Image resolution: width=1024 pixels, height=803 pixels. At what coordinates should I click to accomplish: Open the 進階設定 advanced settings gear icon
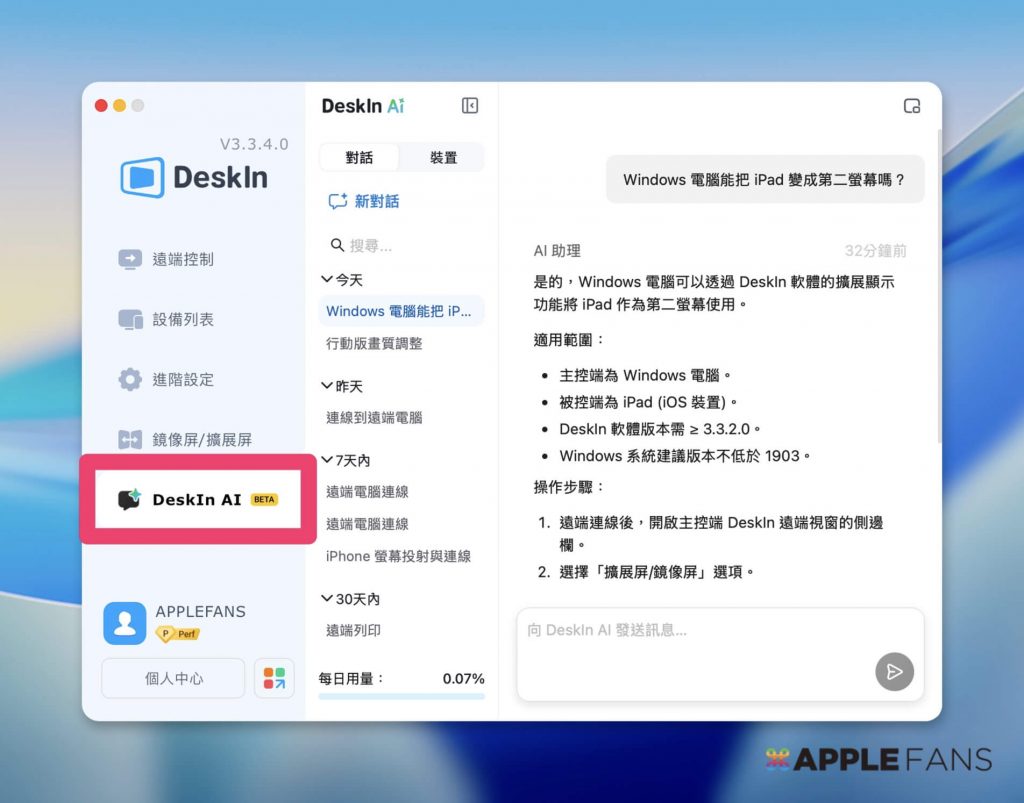pos(130,379)
